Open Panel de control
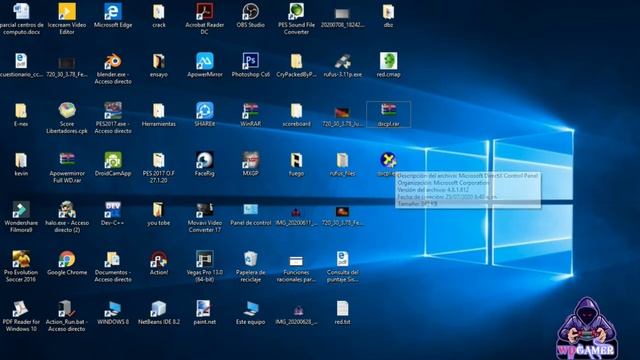The width and height of the screenshot is (640, 360). coord(251,214)
